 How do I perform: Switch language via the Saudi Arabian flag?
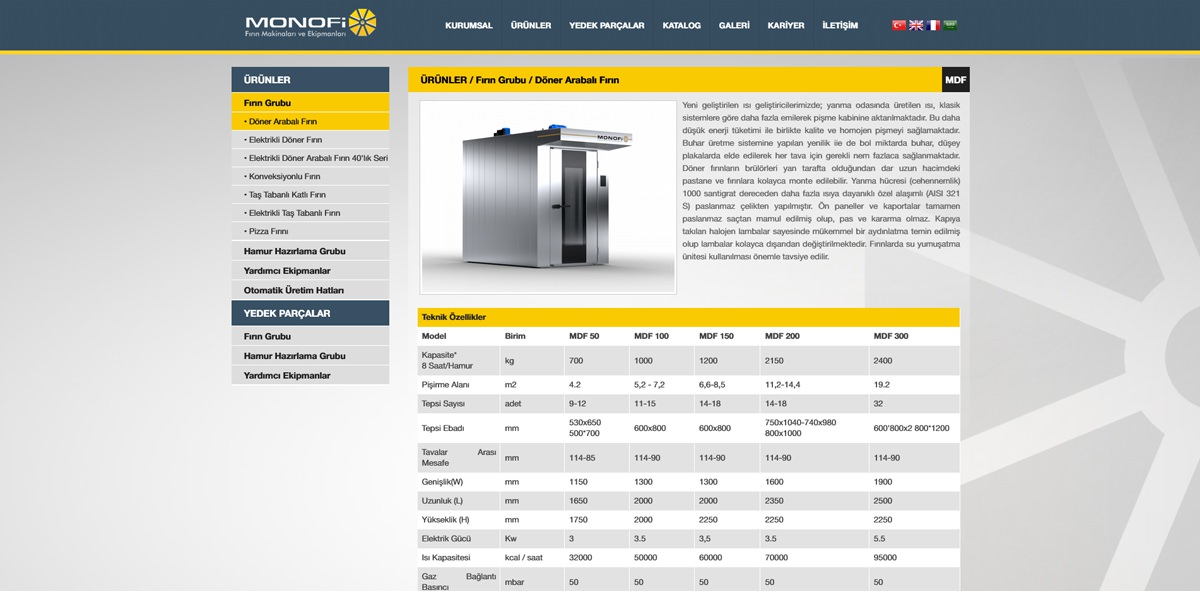click(950, 25)
